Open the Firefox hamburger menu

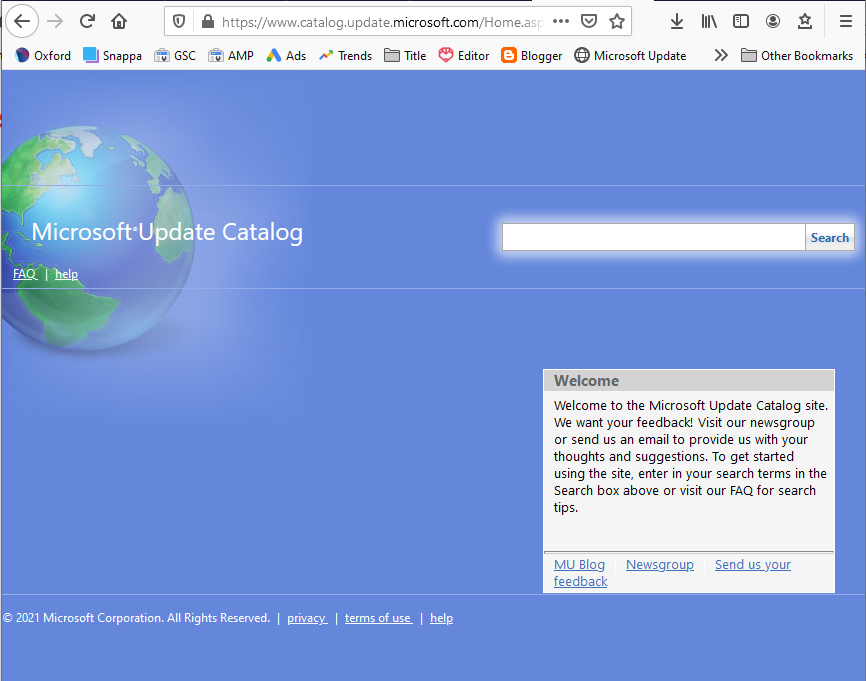pyautogui.click(x=846, y=22)
